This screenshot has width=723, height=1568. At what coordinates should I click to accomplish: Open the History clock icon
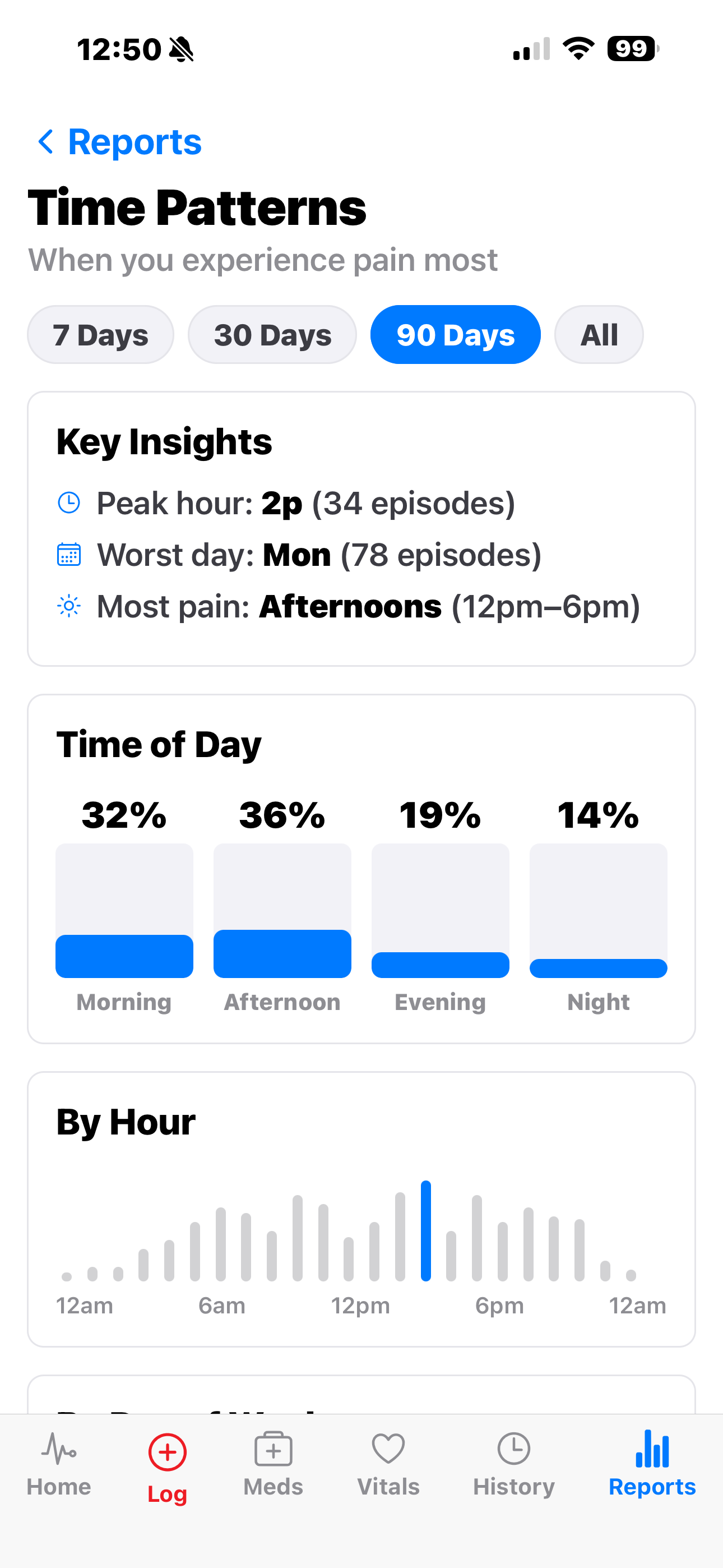513,1449
